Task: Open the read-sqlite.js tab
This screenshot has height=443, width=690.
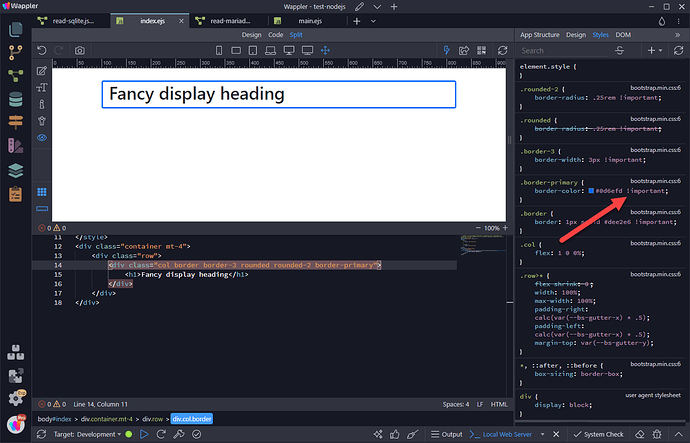Action: click(73, 21)
